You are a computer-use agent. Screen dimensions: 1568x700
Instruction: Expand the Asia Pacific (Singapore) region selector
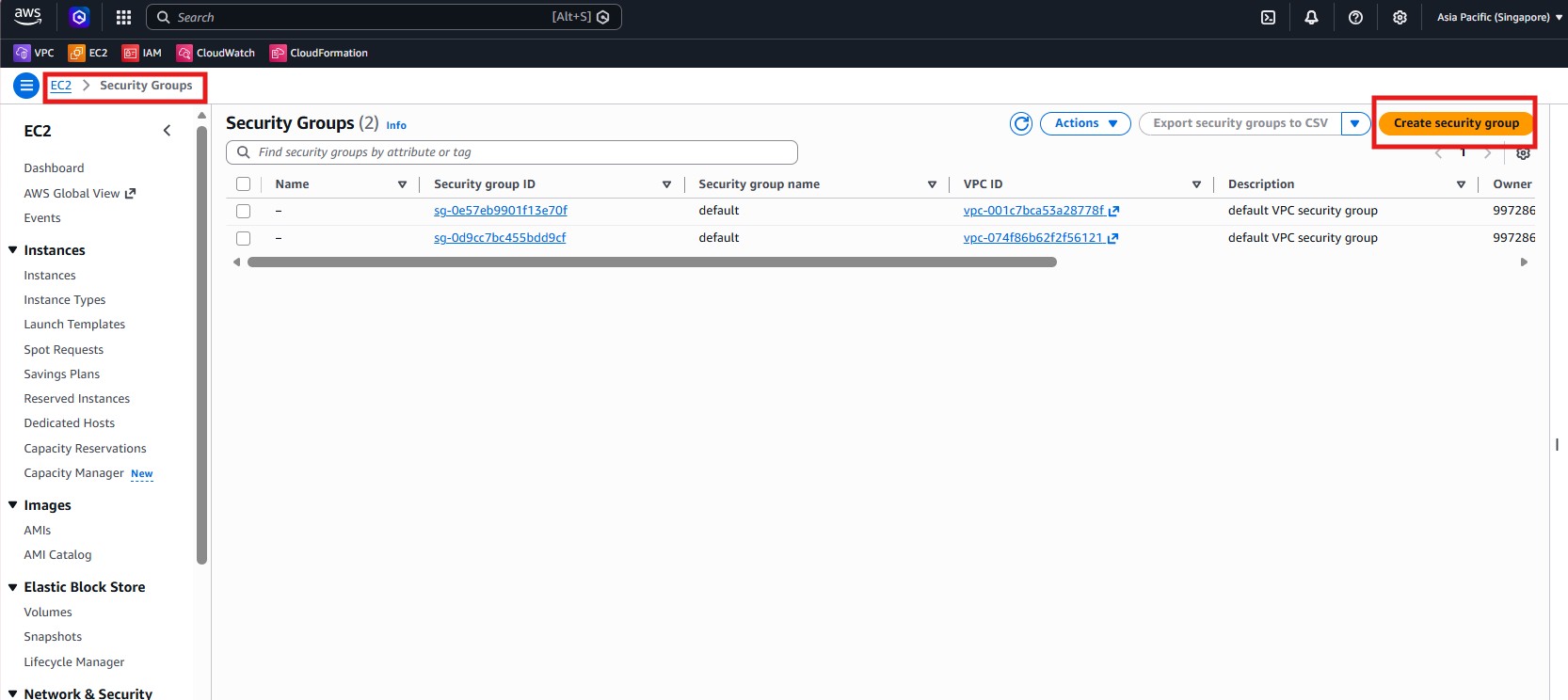coord(1498,17)
